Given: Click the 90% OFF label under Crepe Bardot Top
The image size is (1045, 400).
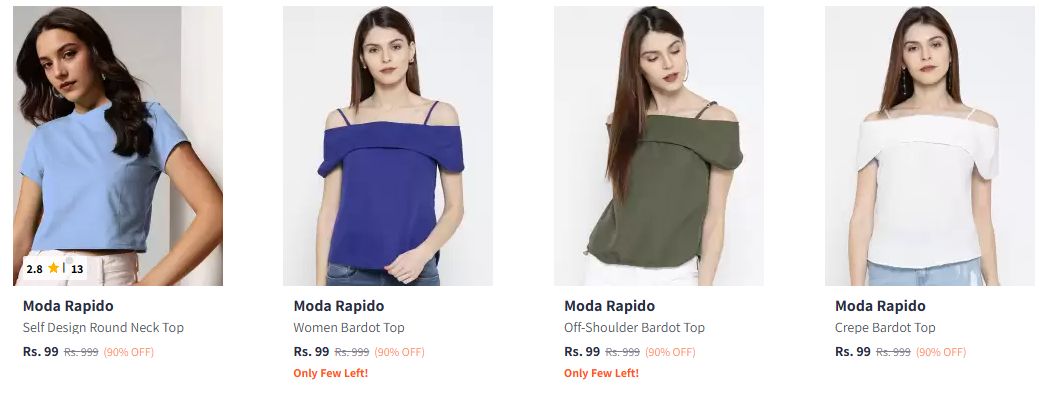Looking at the screenshot, I should point(940,352).
